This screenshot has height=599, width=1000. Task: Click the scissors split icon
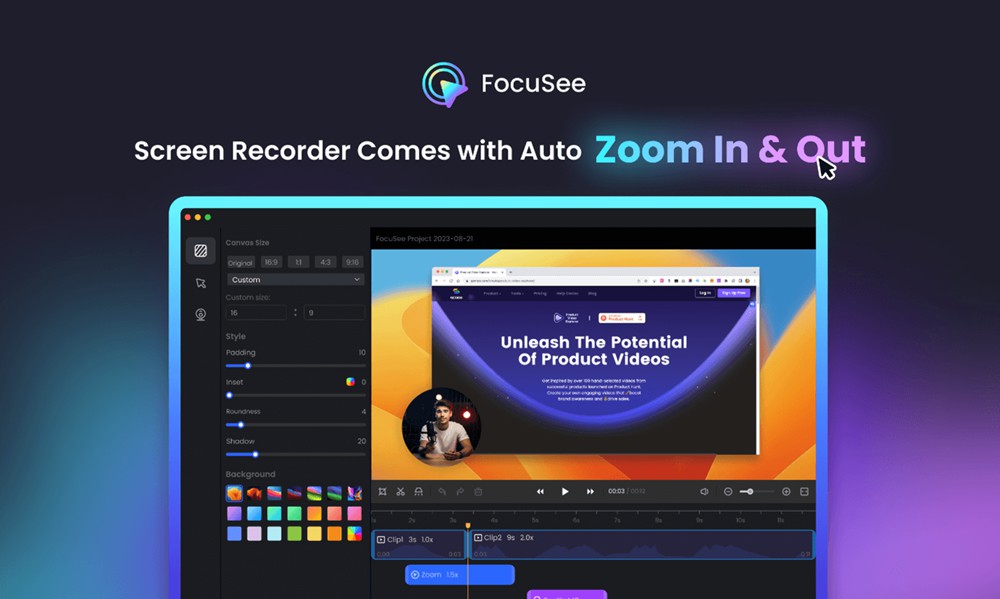coord(401,492)
